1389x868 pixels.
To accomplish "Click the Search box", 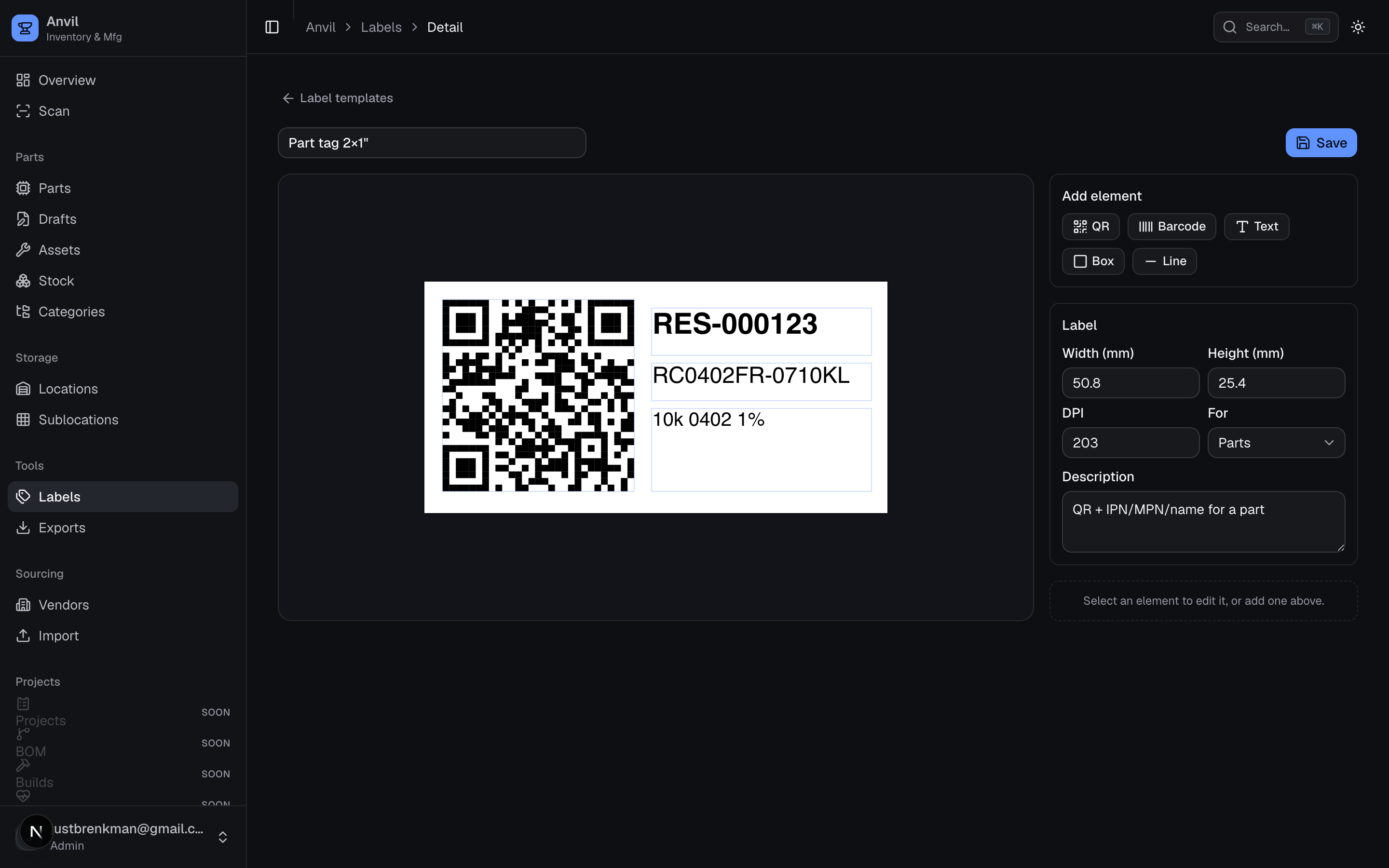I will coord(1275,27).
